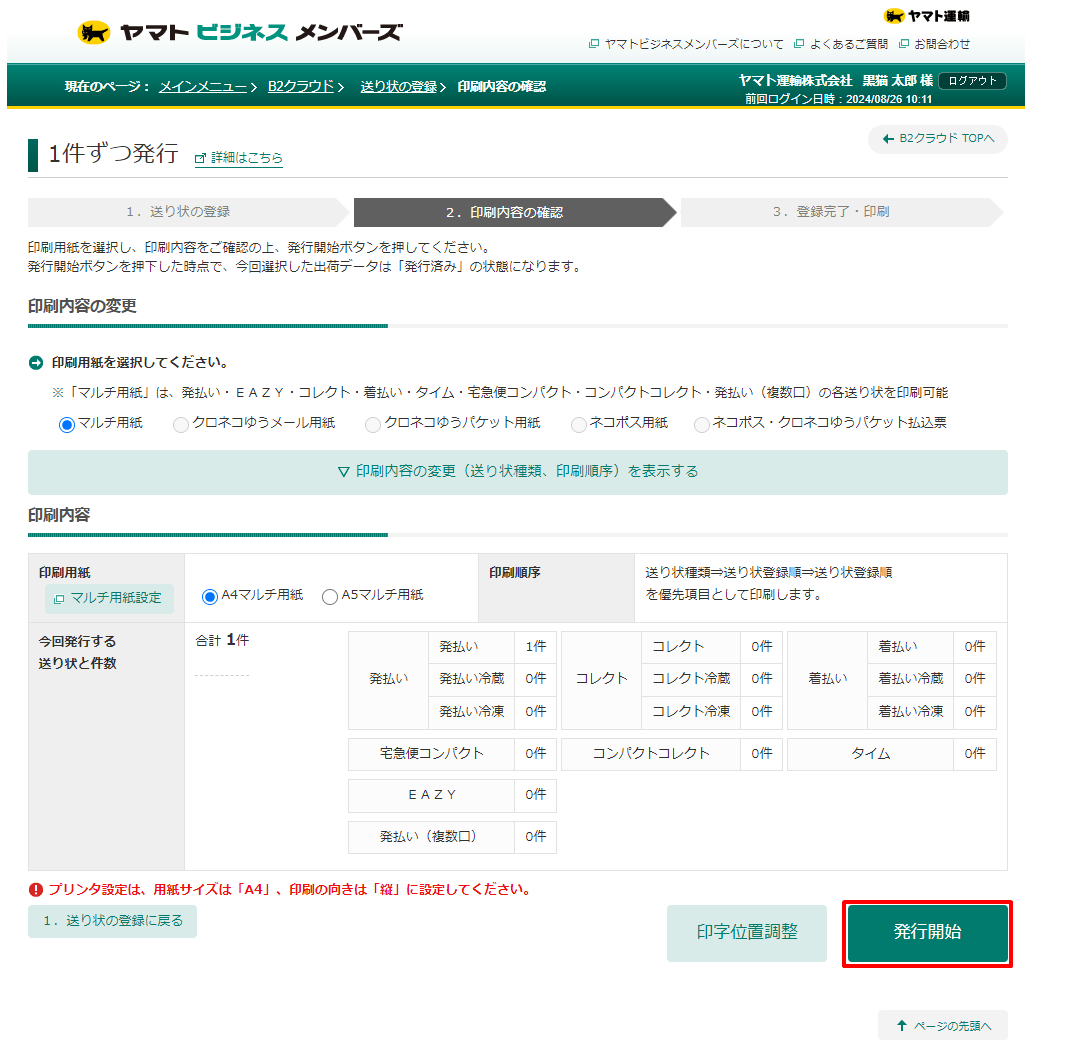Click the 合計 1件 text

tap(222, 640)
